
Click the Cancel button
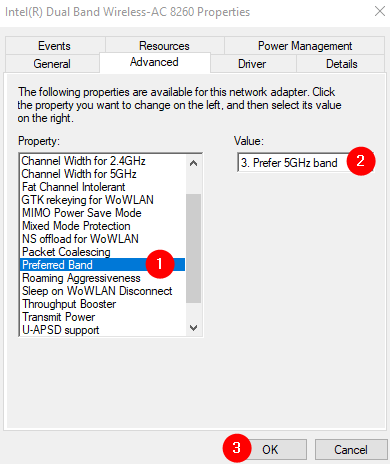coord(351,449)
